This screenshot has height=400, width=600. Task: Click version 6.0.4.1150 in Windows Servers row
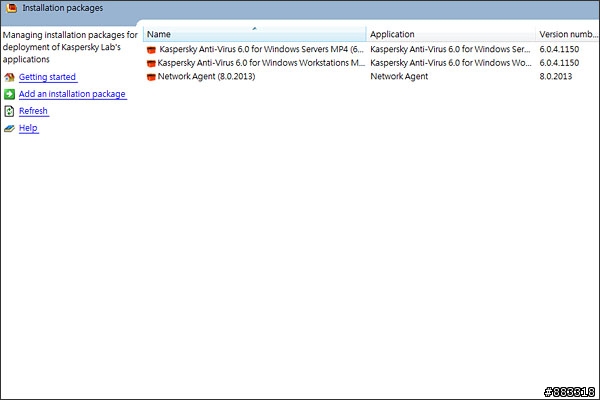559,49
